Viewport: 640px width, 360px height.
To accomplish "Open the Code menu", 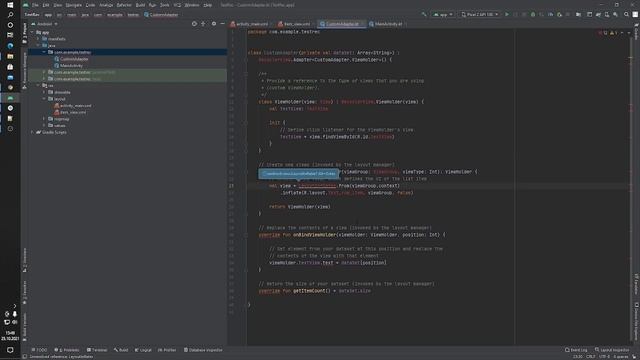I will coord(90,5).
